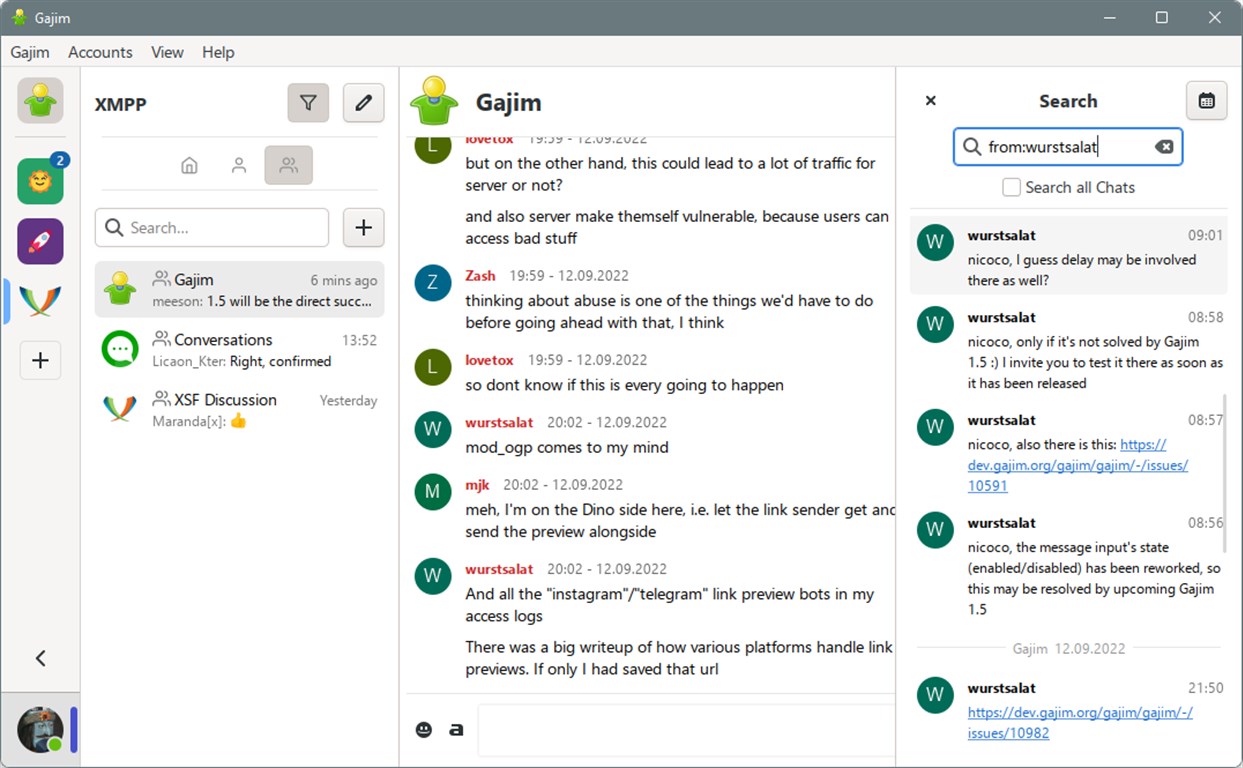This screenshot has width=1243, height=768.
Task: Click mjk's avatar in the conversation
Action: 433,492
